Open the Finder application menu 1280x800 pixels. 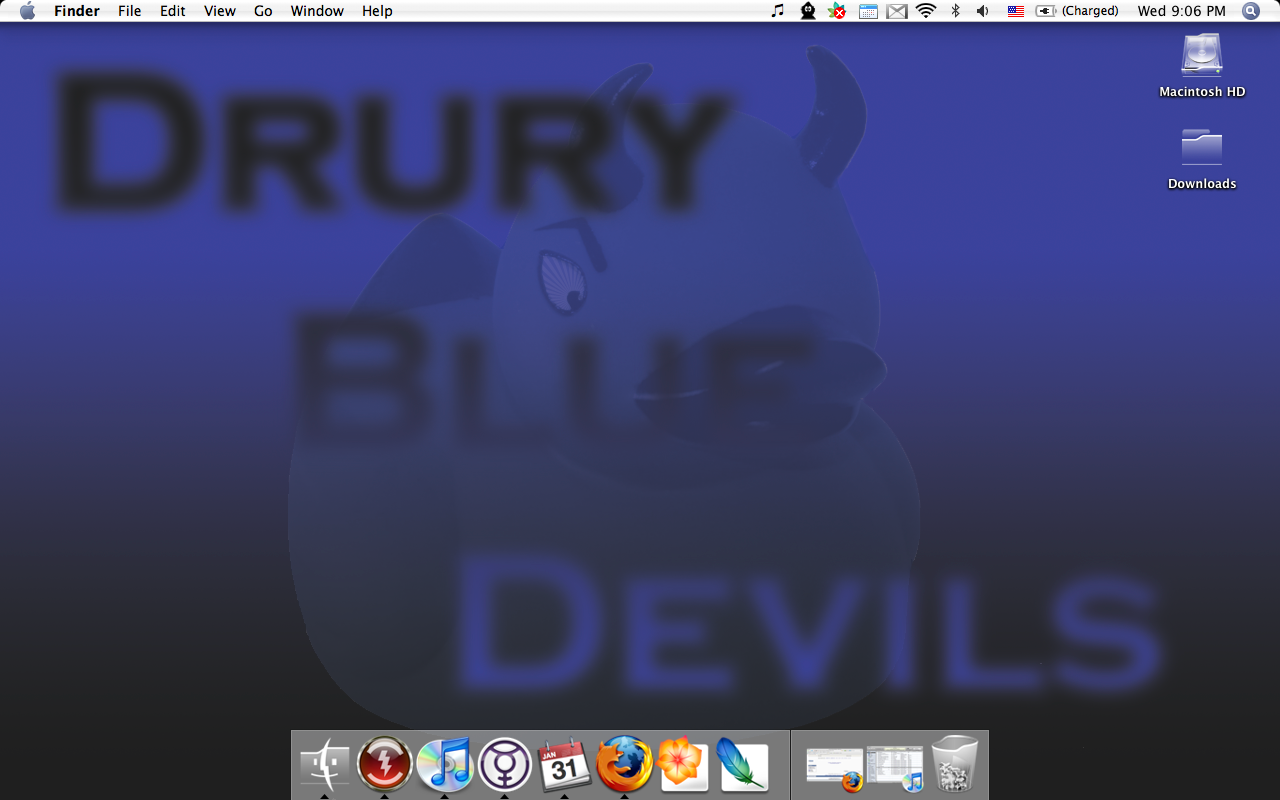click(x=77, y=11)
